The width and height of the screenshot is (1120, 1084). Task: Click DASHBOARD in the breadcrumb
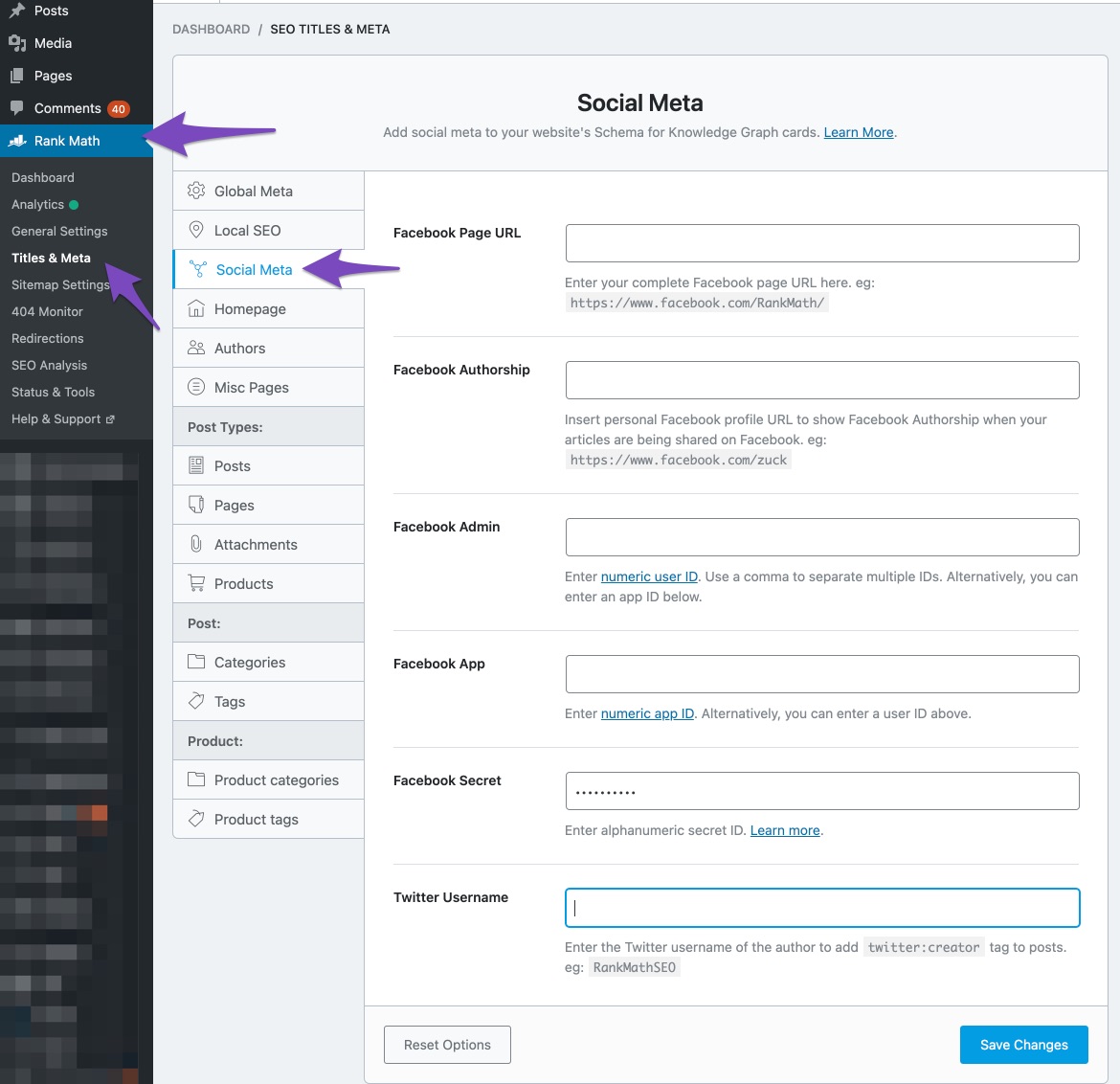pyautogui.click(x=211, y=30)
